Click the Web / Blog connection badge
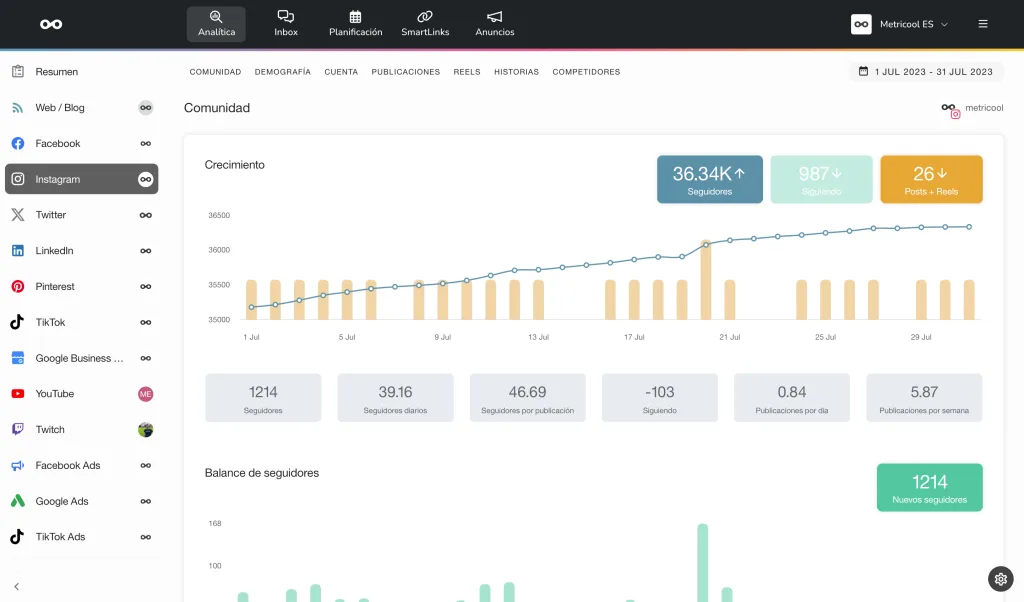 (x=146, y=108)
